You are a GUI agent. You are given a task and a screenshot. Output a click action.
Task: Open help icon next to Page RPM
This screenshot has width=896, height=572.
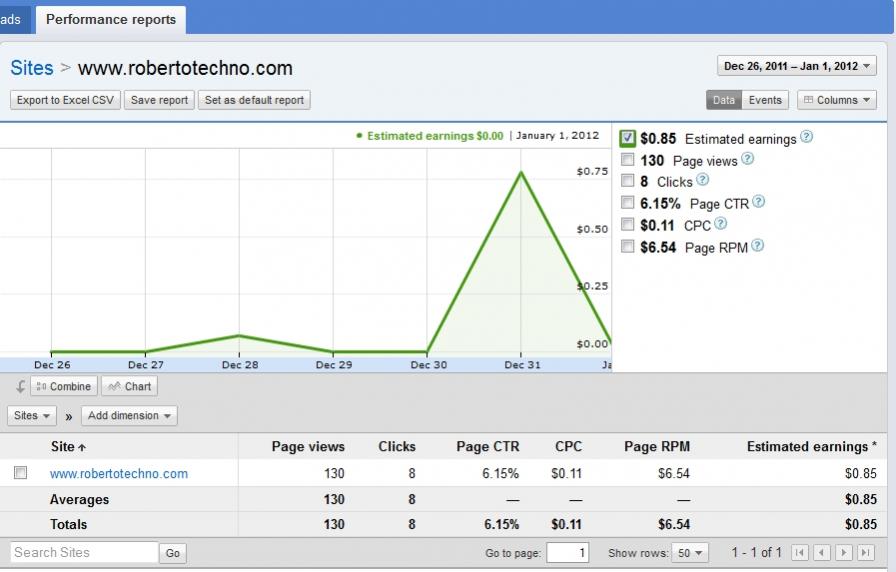[757, 246]
